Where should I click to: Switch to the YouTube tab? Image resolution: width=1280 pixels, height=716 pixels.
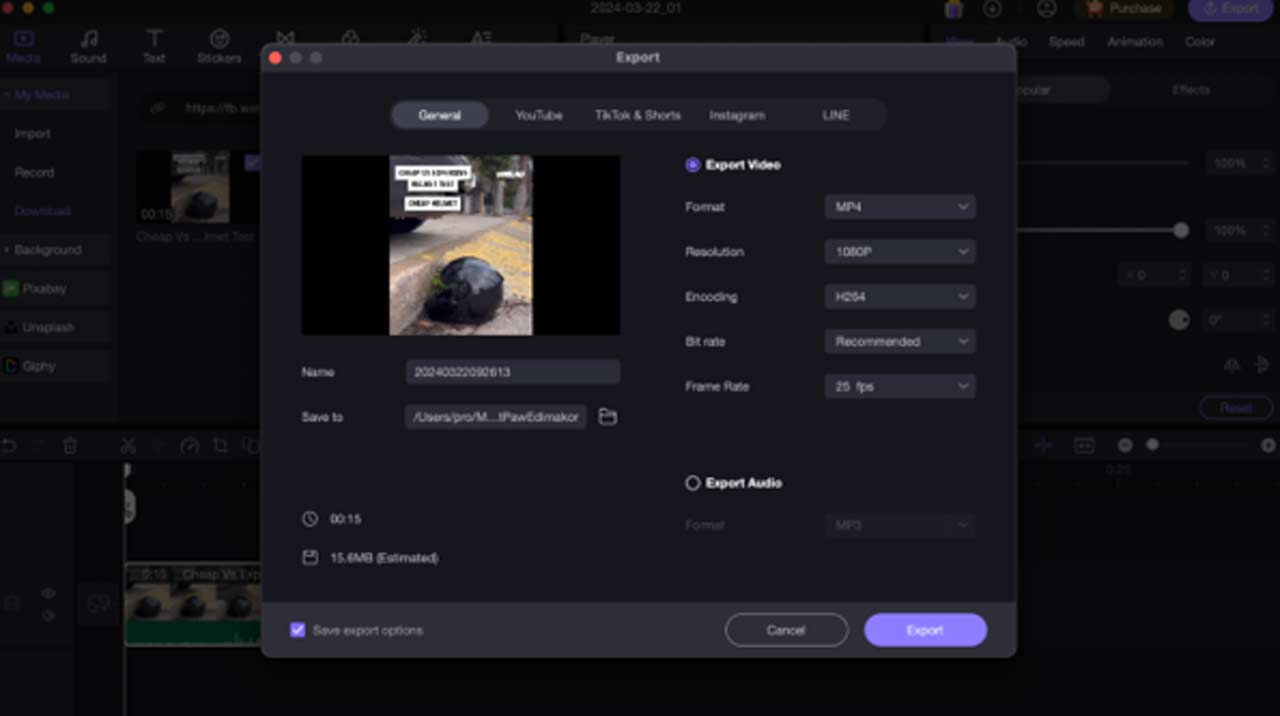(538, 115)
